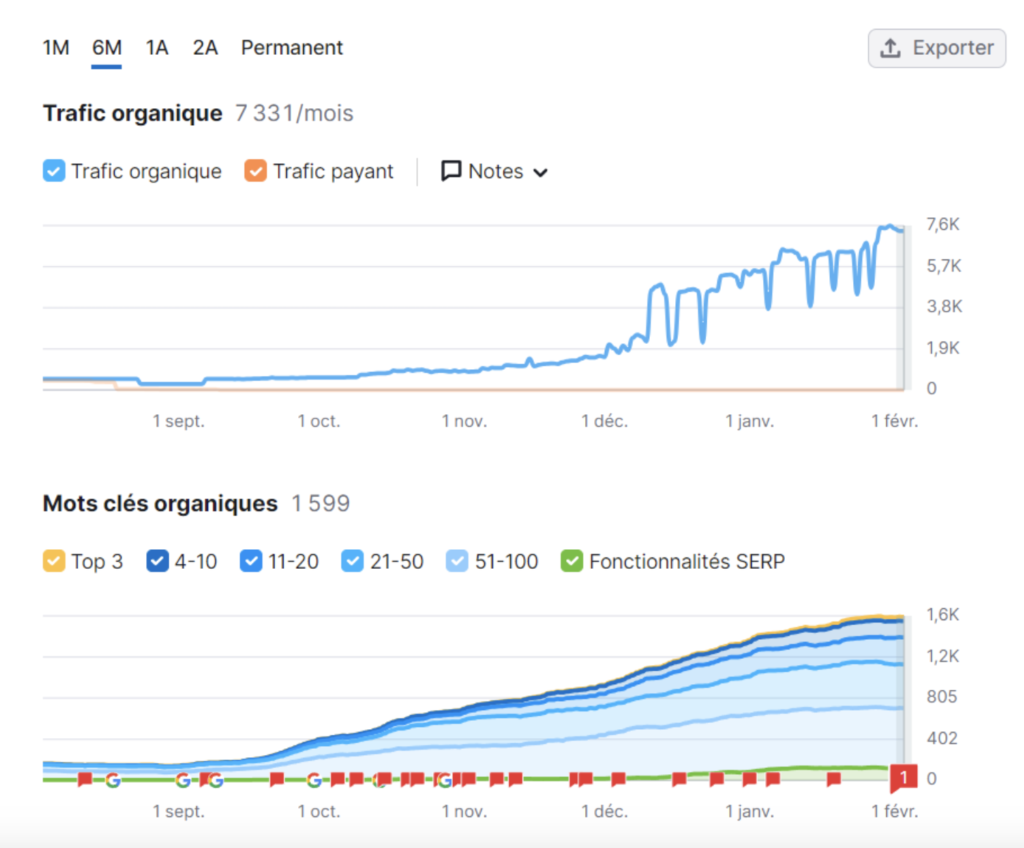Toggle the 51-100 positions checkbox
This screenshot has width=1024, height=848.
pos(457,561)
